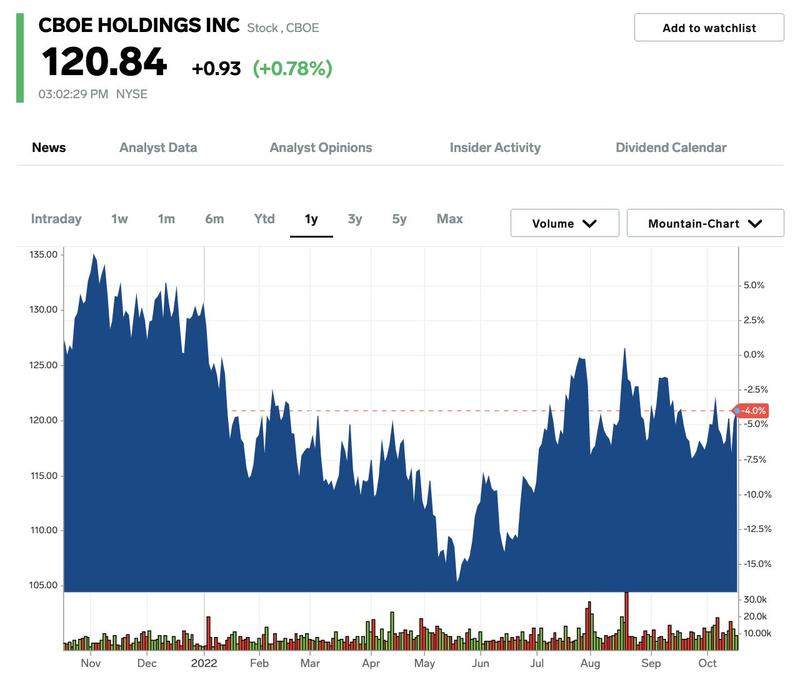The height and width of the screenshot is (684, 800).
Task: Switch chart to 5y range
Action: (x=399, y=219)
